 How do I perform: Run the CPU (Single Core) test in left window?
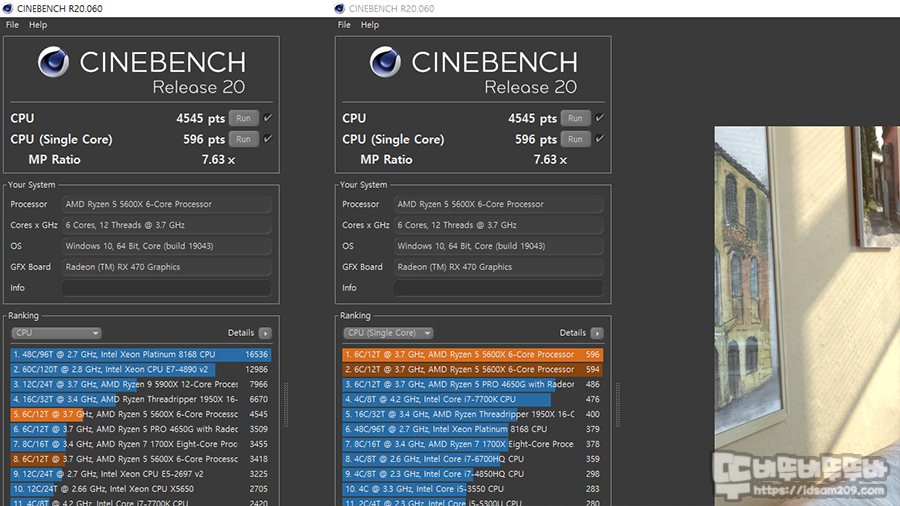(243, 139)
